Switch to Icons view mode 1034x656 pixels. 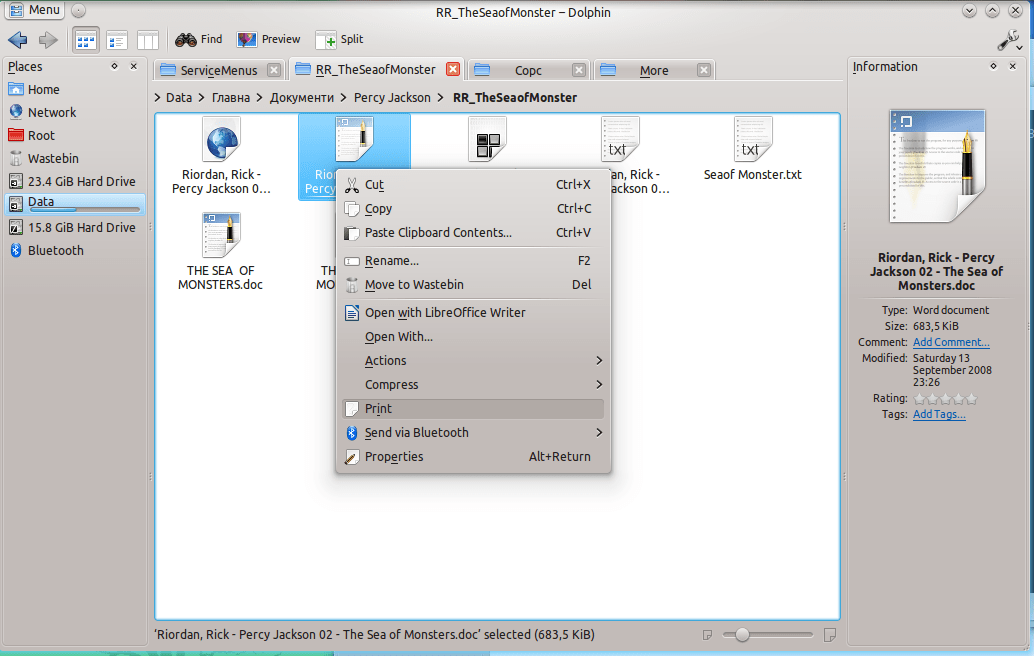pos(86,40)
